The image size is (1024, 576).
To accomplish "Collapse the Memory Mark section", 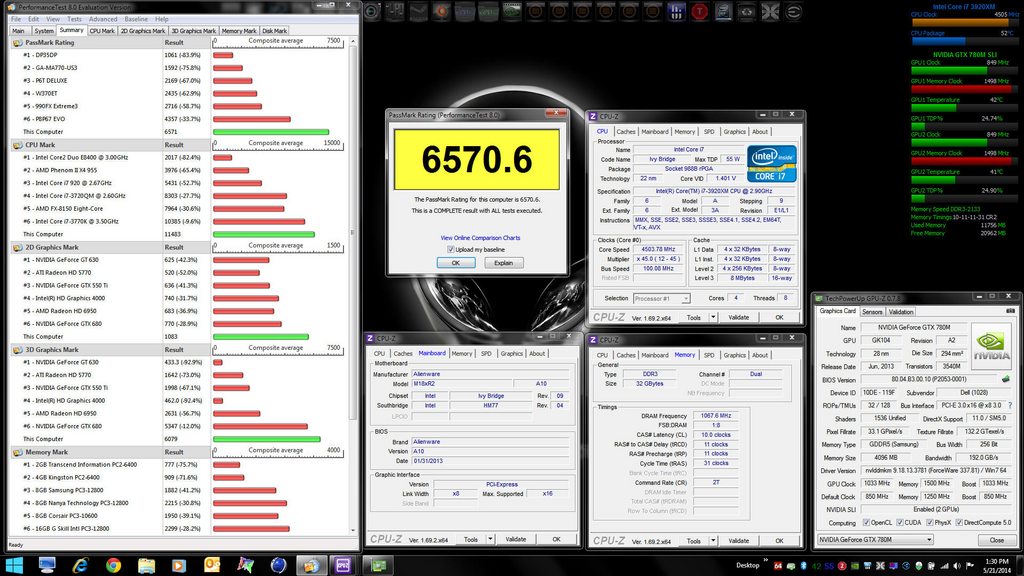I will pos(17,452).
